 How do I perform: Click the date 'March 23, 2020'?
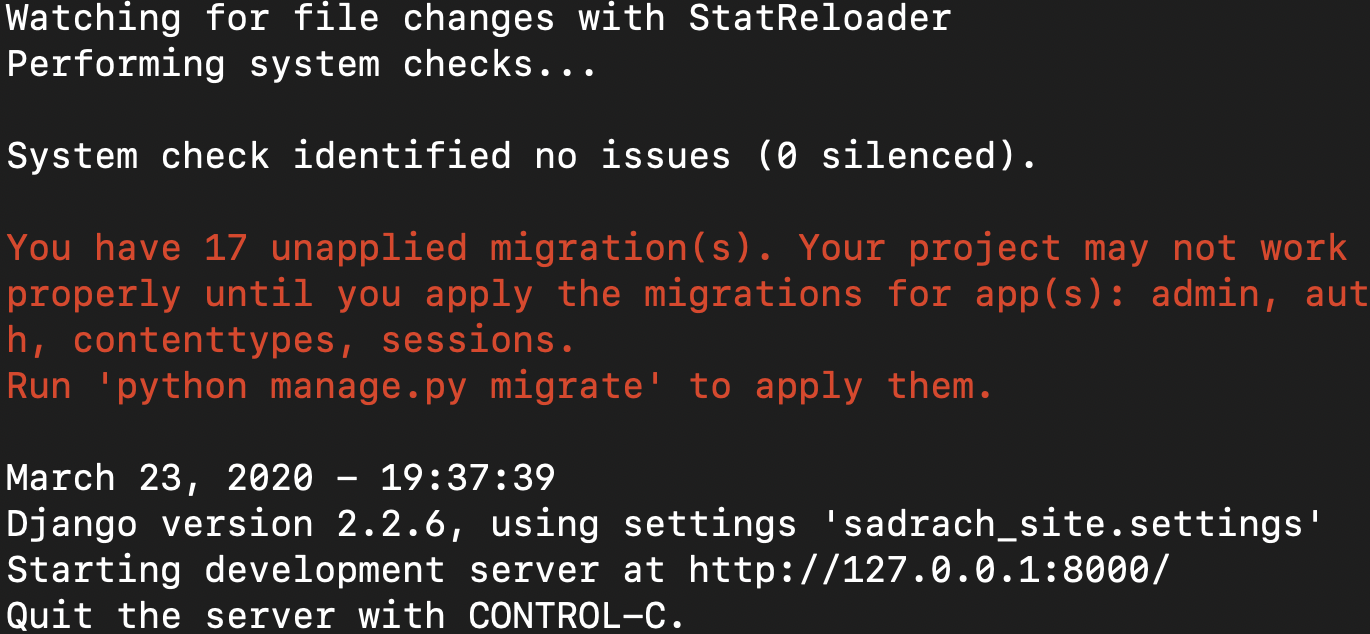pos(160,478)
